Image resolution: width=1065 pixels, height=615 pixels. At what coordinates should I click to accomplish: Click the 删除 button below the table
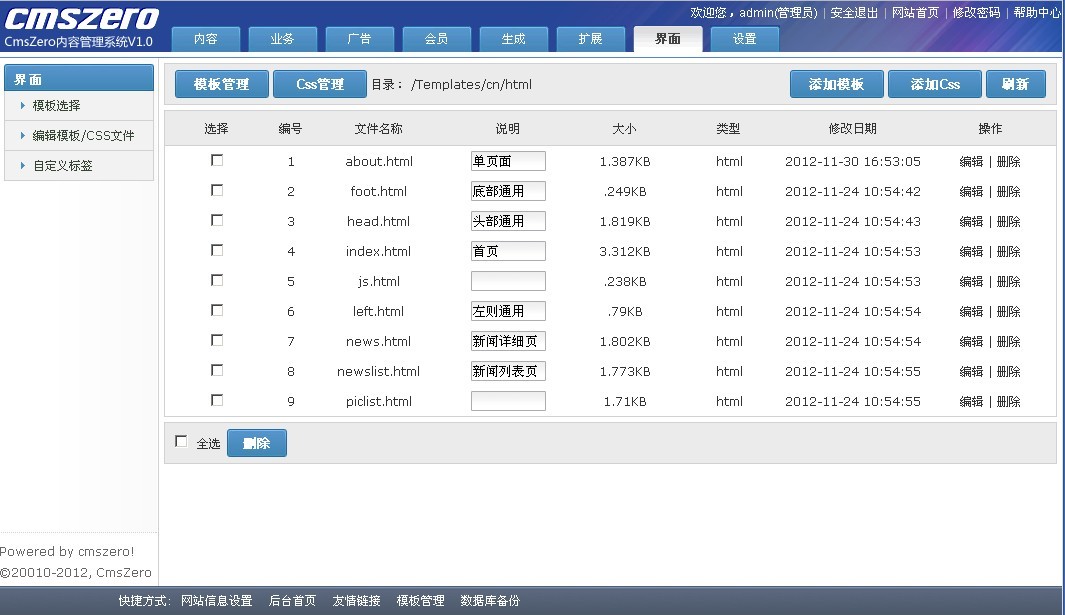(257, 443)
